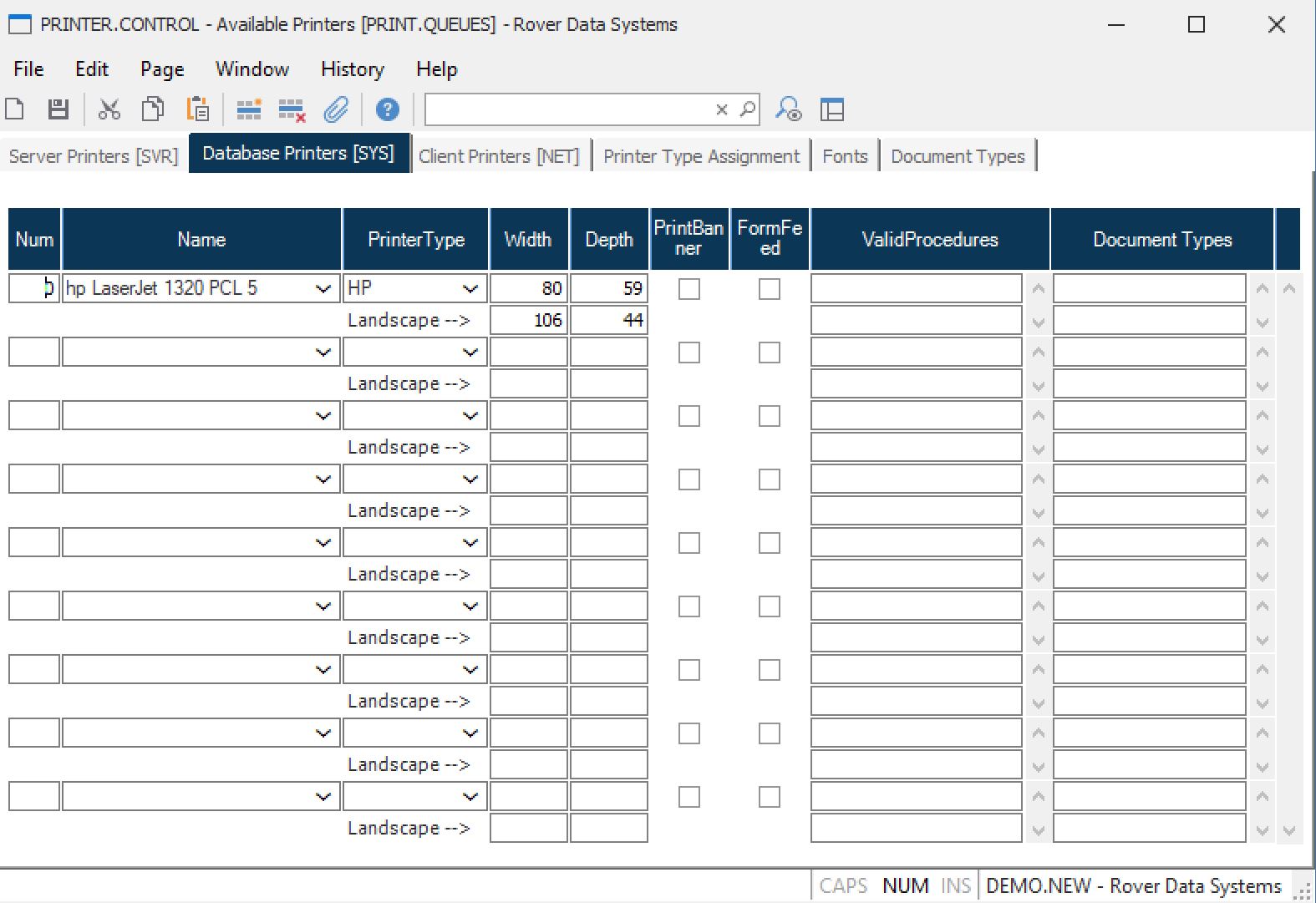Open help using blue question mark icon

(387, 109)
